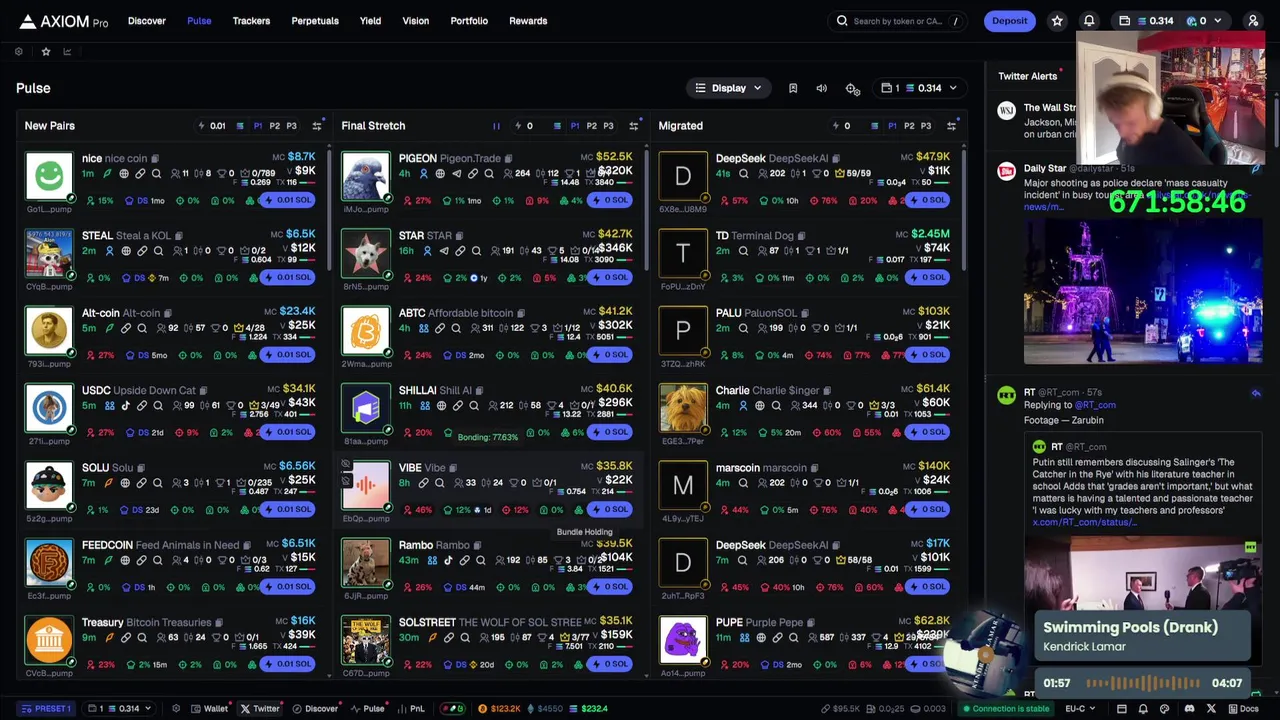The height and width of the screenshot is (720, 1280).
Task: Open Portfolio tab
Action: click(469, 21)
